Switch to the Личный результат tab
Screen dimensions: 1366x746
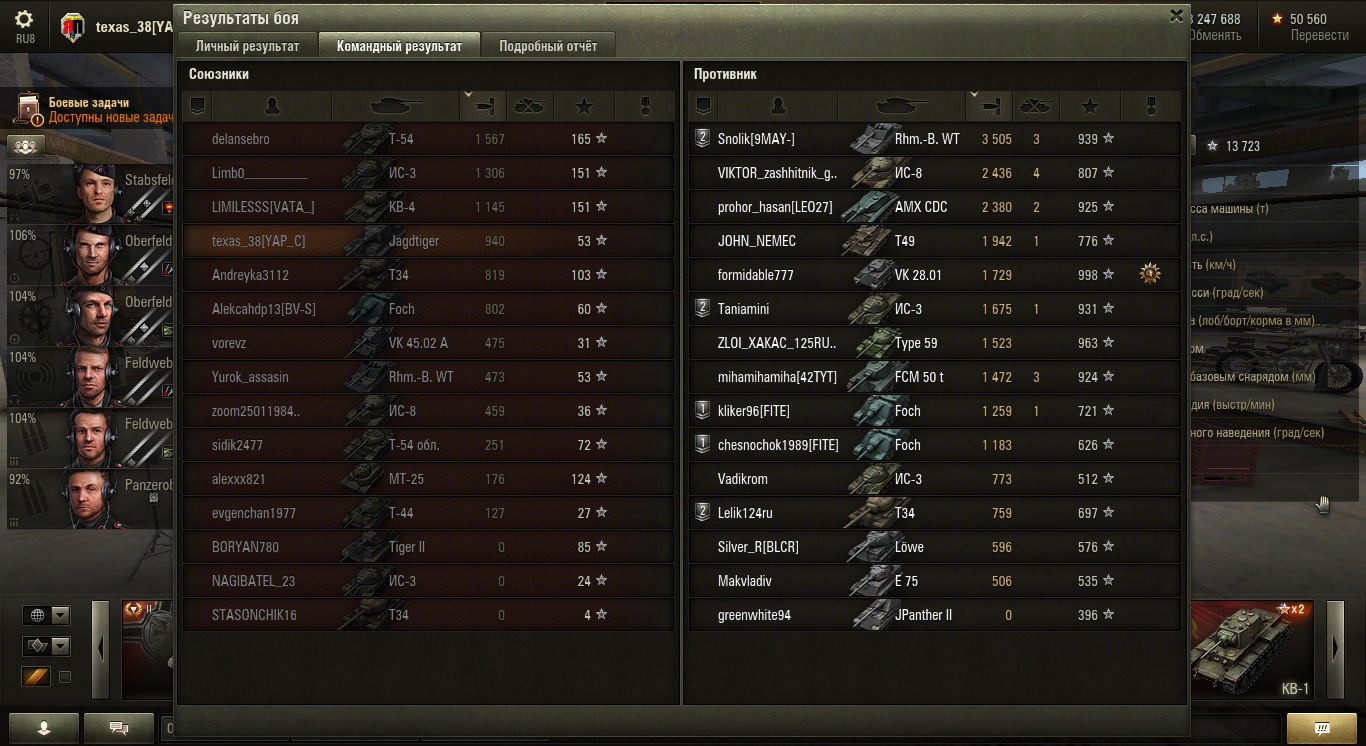click(x=247, y=46)
